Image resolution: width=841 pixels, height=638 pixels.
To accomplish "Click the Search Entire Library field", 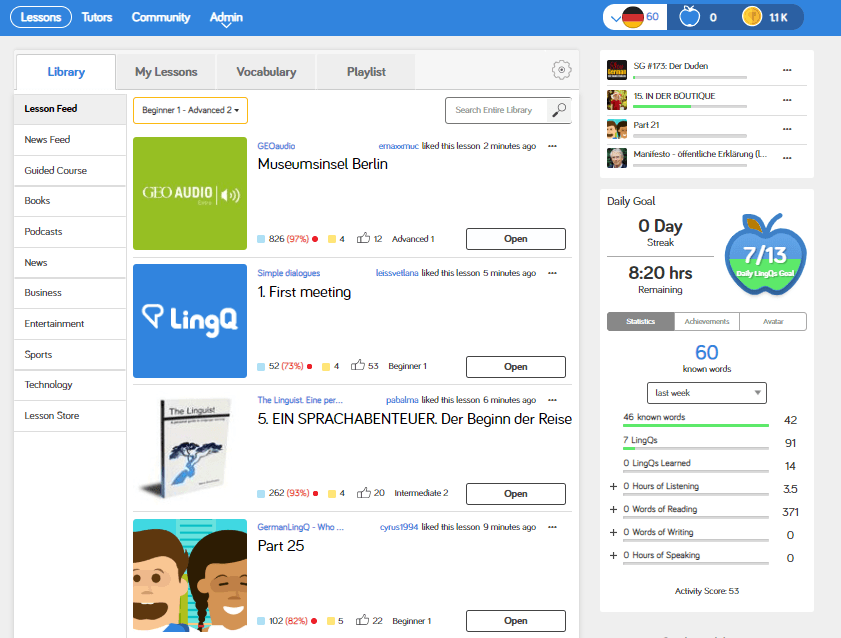I will (x=495, y=110).
